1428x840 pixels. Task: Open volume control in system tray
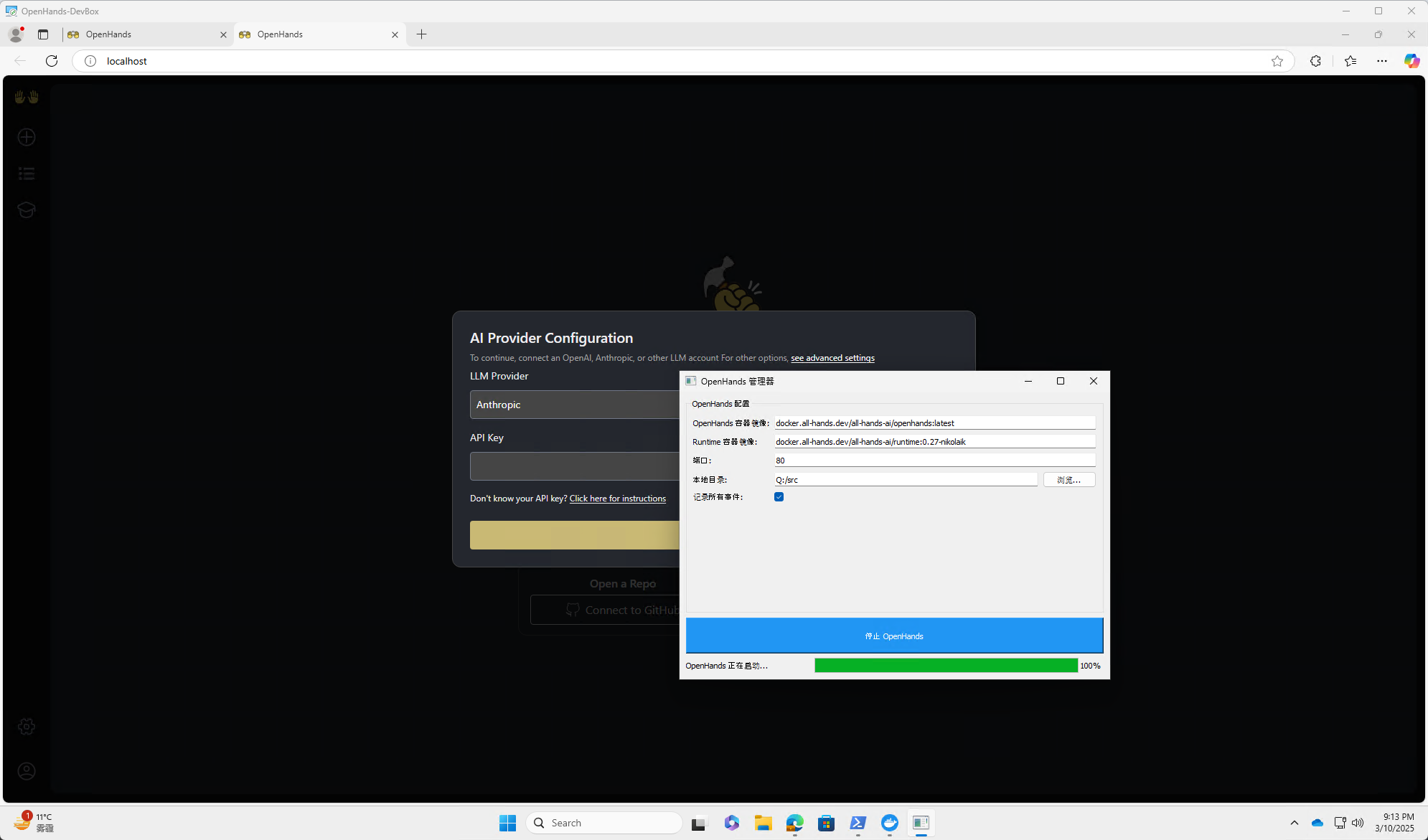coord(1358,823)
